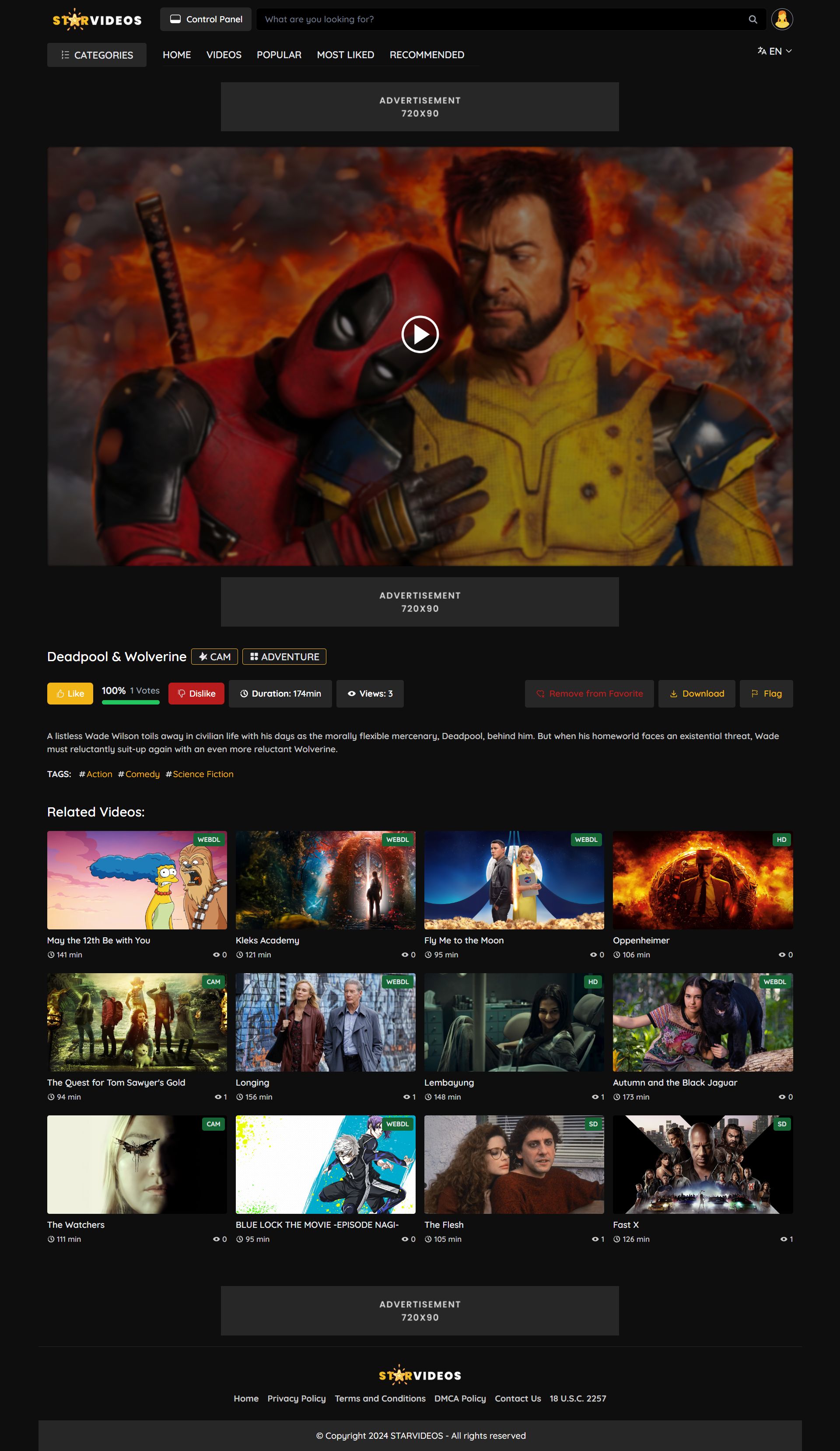The image size is (840, 1451).
Task: Expand the EN language selector
Action: point(774,51)
